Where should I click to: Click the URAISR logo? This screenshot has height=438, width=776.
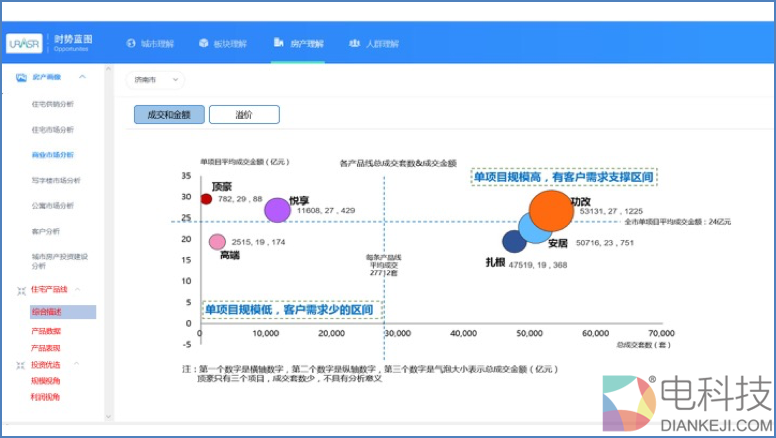pos(24,44)
